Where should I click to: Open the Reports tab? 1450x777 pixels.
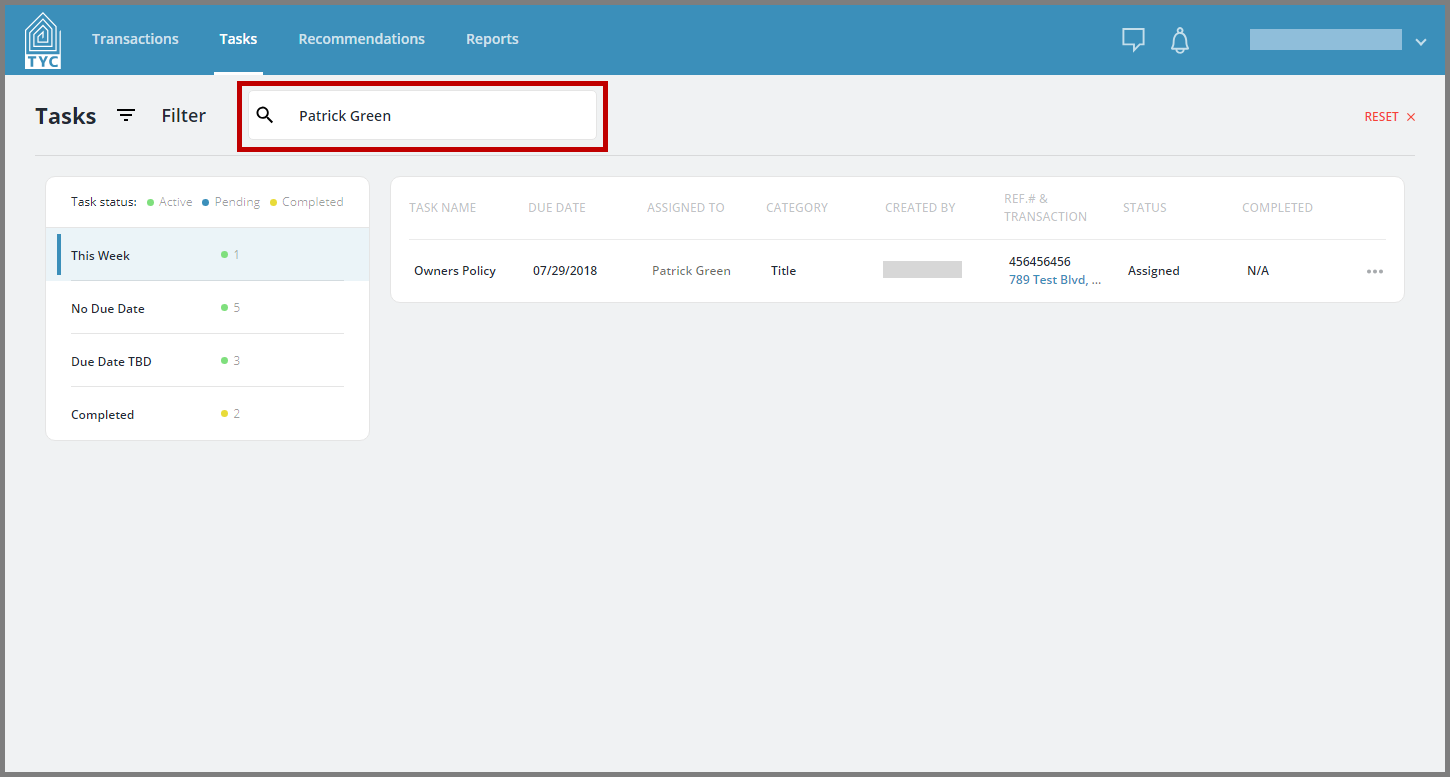click(492, 39)
